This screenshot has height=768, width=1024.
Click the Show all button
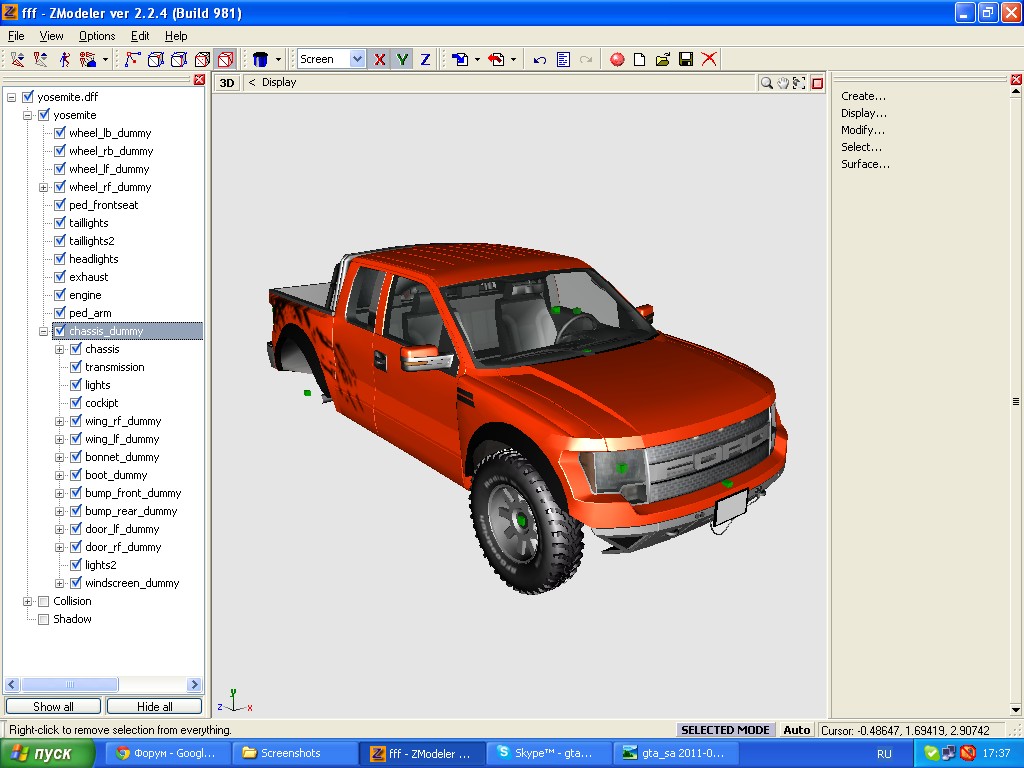[x=53, y=707]
